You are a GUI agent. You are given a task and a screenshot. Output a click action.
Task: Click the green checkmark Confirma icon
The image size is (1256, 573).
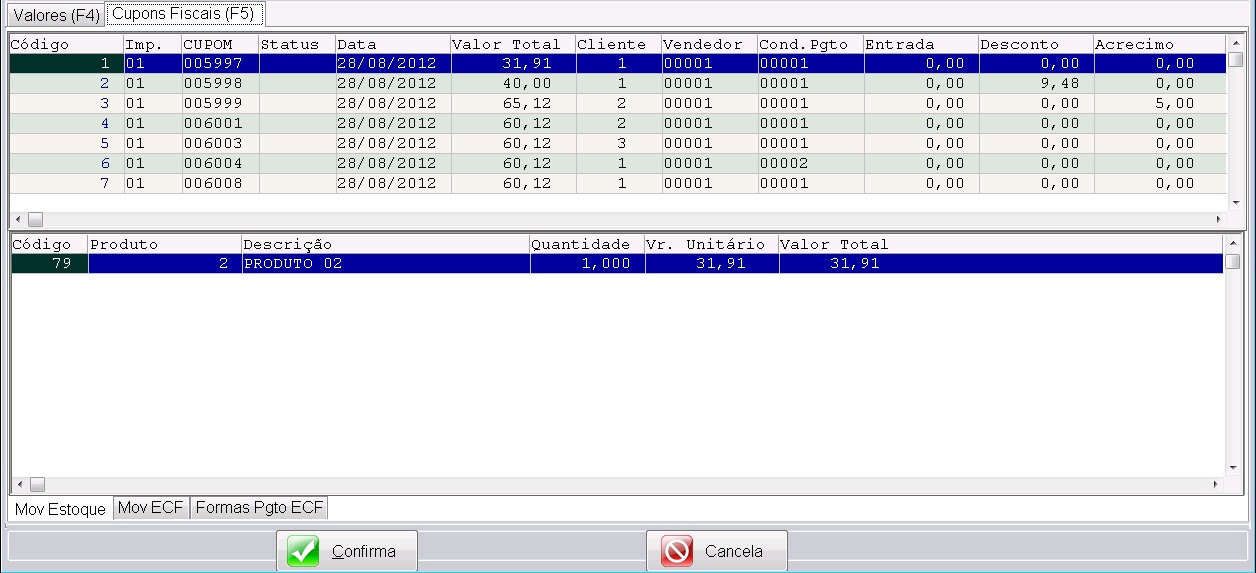[x=303, y=551]
